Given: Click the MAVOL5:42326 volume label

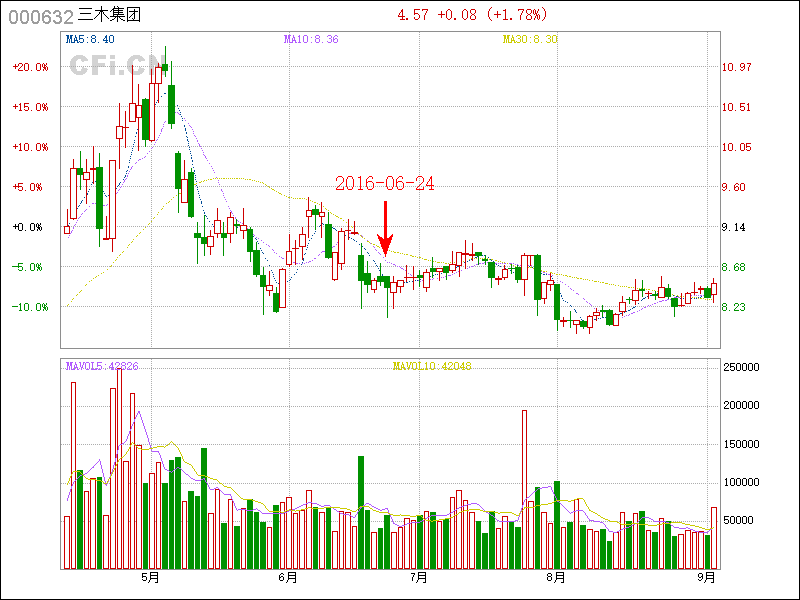Looking at the screenshot, I should [x=102, y=366].
